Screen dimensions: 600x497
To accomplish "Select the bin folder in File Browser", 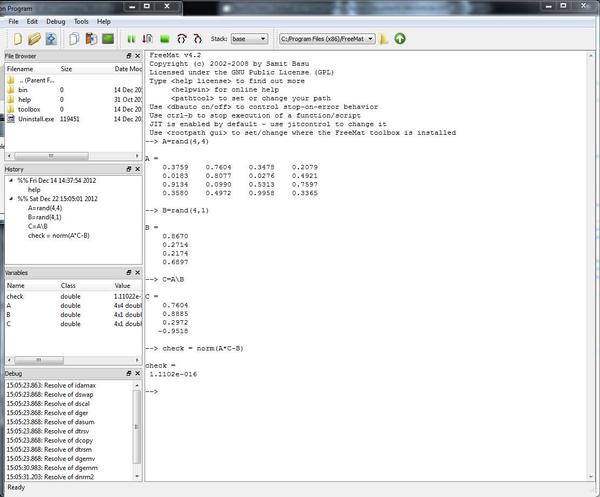I will tap(23, 90).
